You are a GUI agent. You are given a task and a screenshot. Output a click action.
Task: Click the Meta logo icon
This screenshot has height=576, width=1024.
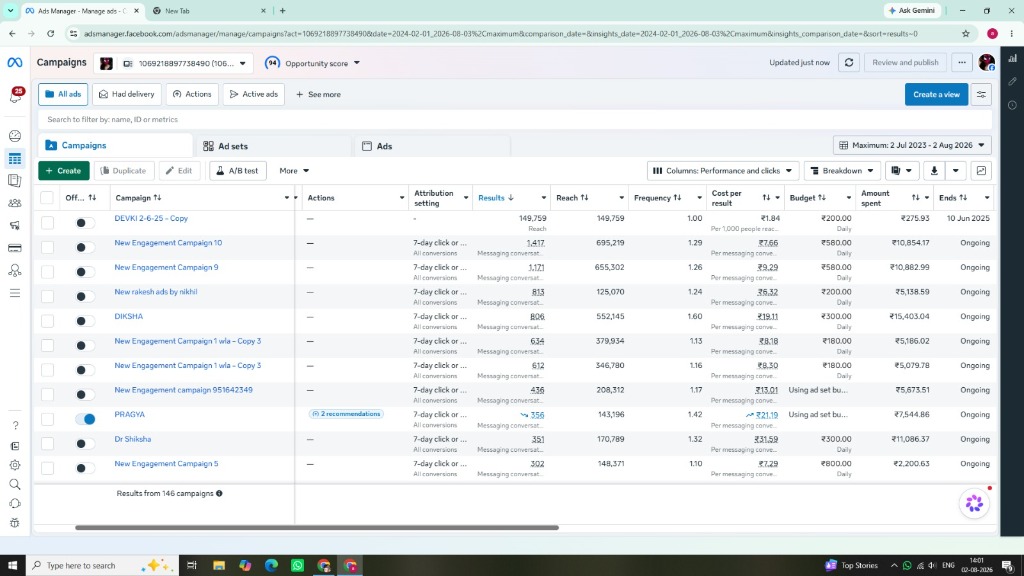click(14, 63)
